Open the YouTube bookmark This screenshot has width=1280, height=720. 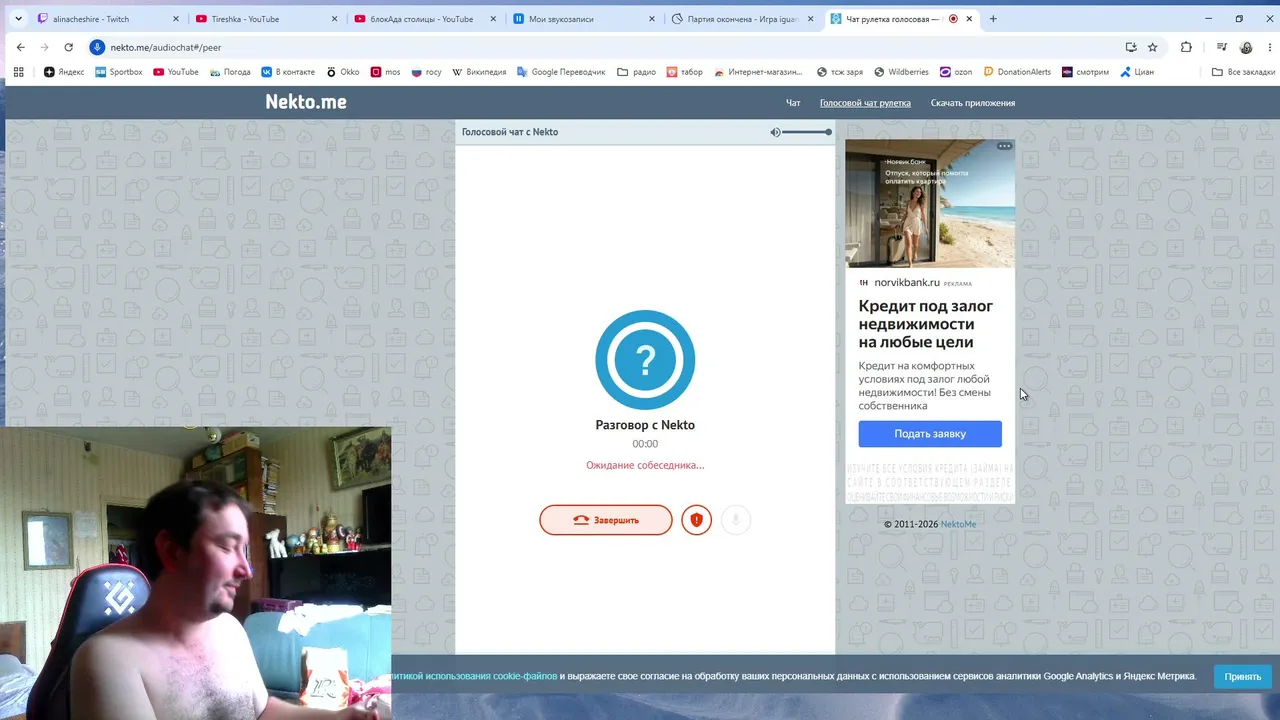click(x=176, y=72)
